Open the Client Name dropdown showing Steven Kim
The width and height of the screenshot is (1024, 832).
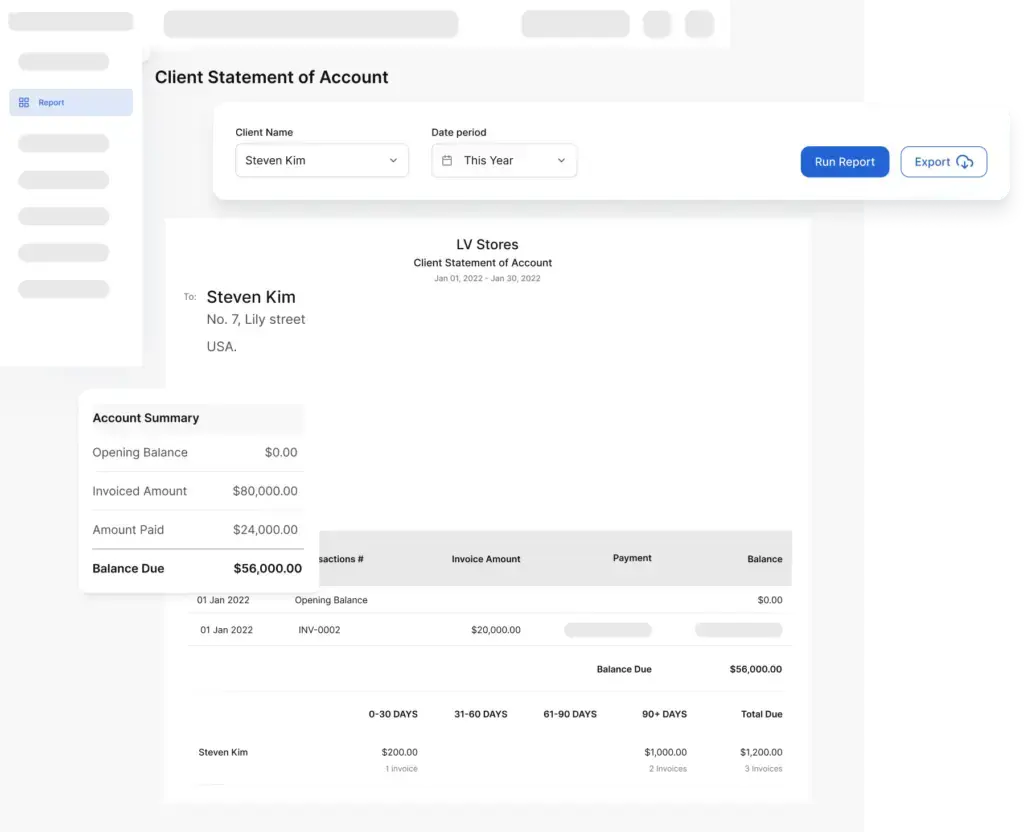(x=321, y=160)
